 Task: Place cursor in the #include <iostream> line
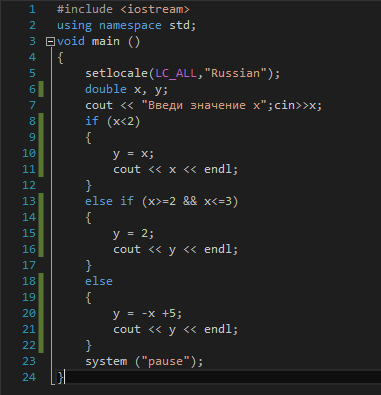(123, 9)
